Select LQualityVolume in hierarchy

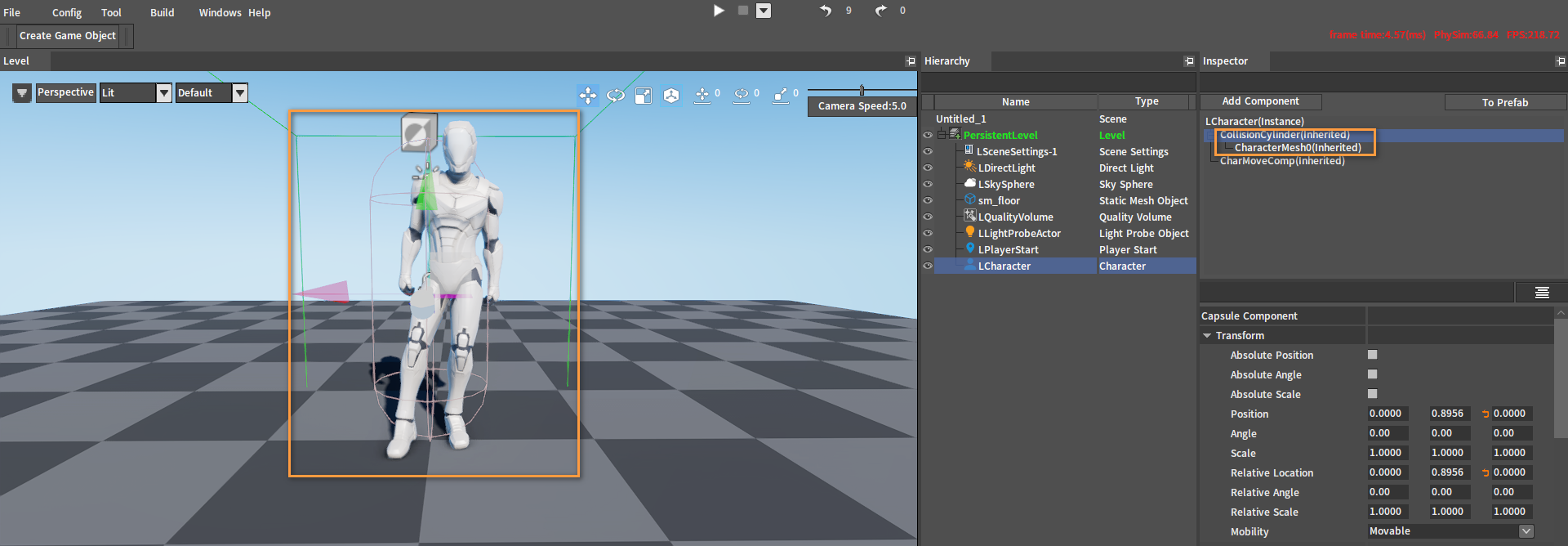[1065, 217]
